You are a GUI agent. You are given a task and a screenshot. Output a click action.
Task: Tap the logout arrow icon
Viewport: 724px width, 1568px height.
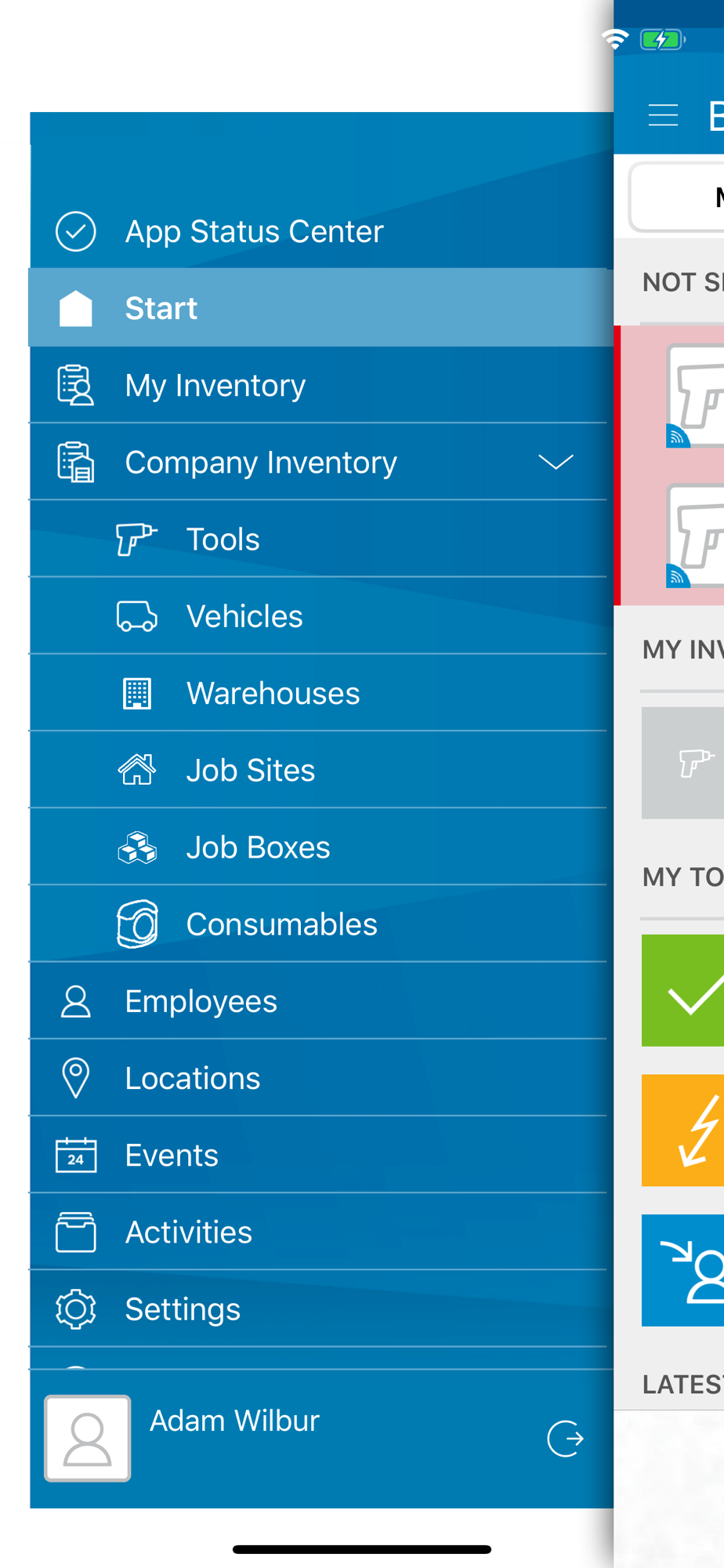point(565,1439)
